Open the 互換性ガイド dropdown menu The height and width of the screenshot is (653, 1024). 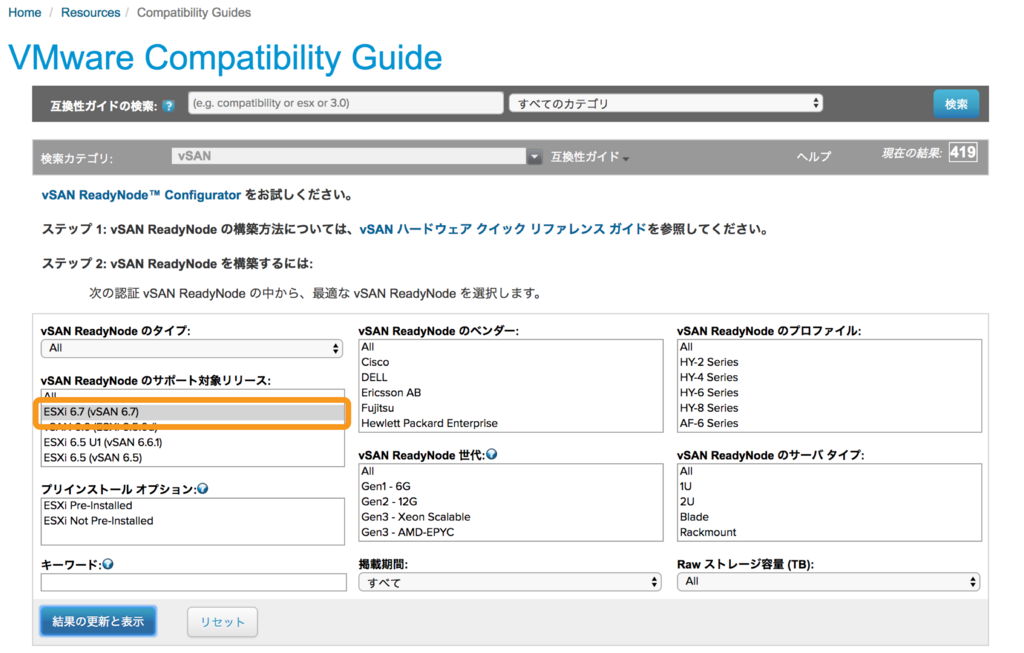tap(589, 157)
